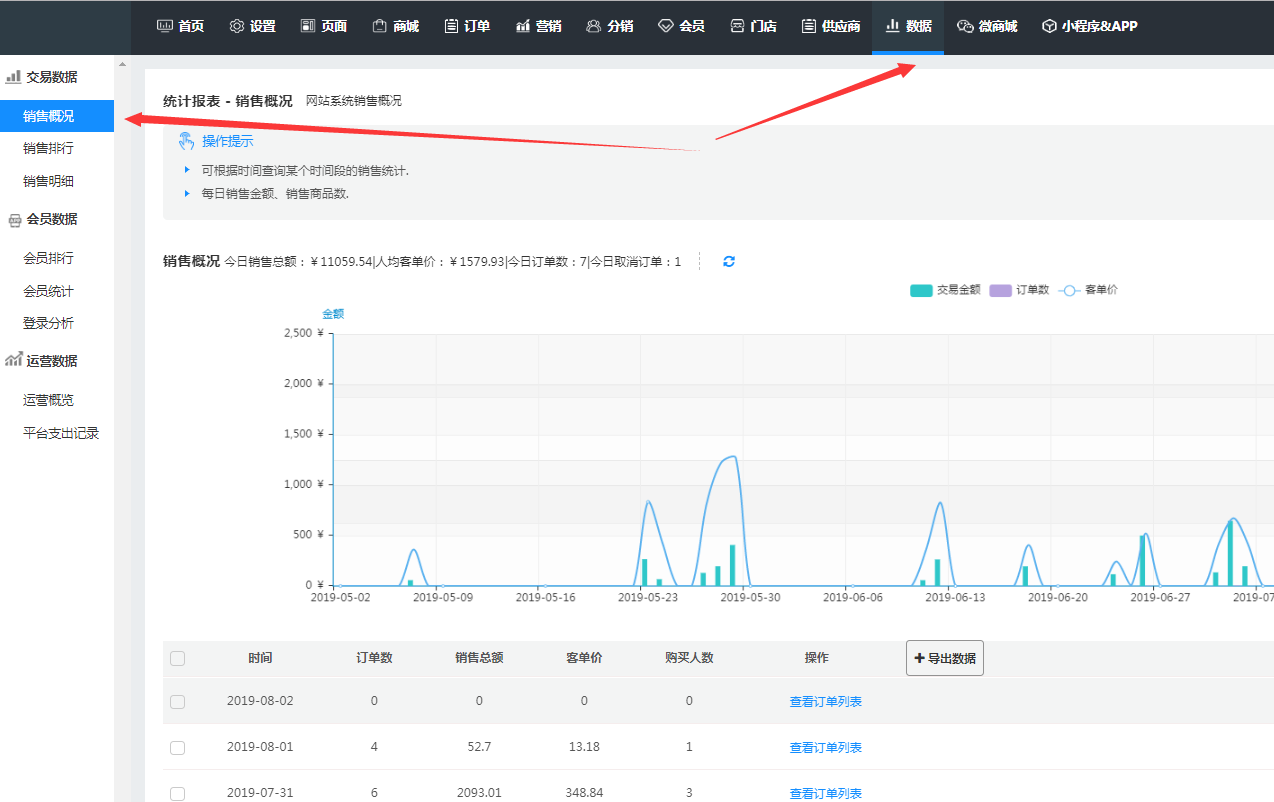Click the 2019-07-31 date cell in the table
1274x802 pixels.
(x=260, y=793)
